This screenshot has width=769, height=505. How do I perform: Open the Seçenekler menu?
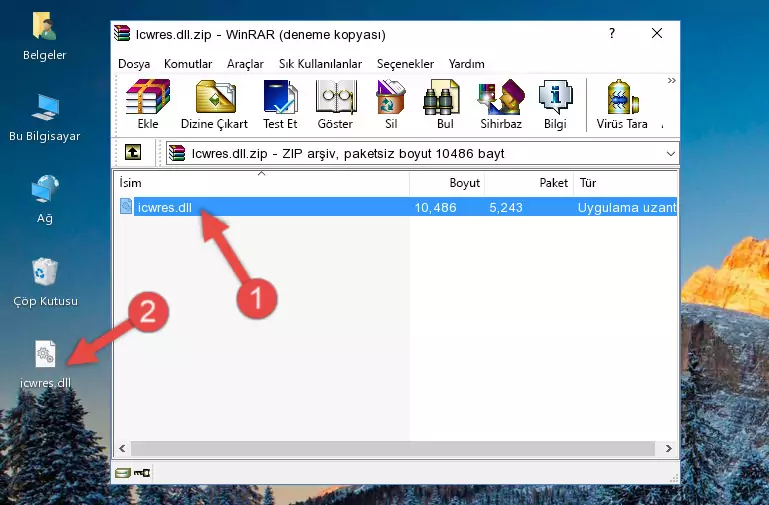click(x=405, y=64)
